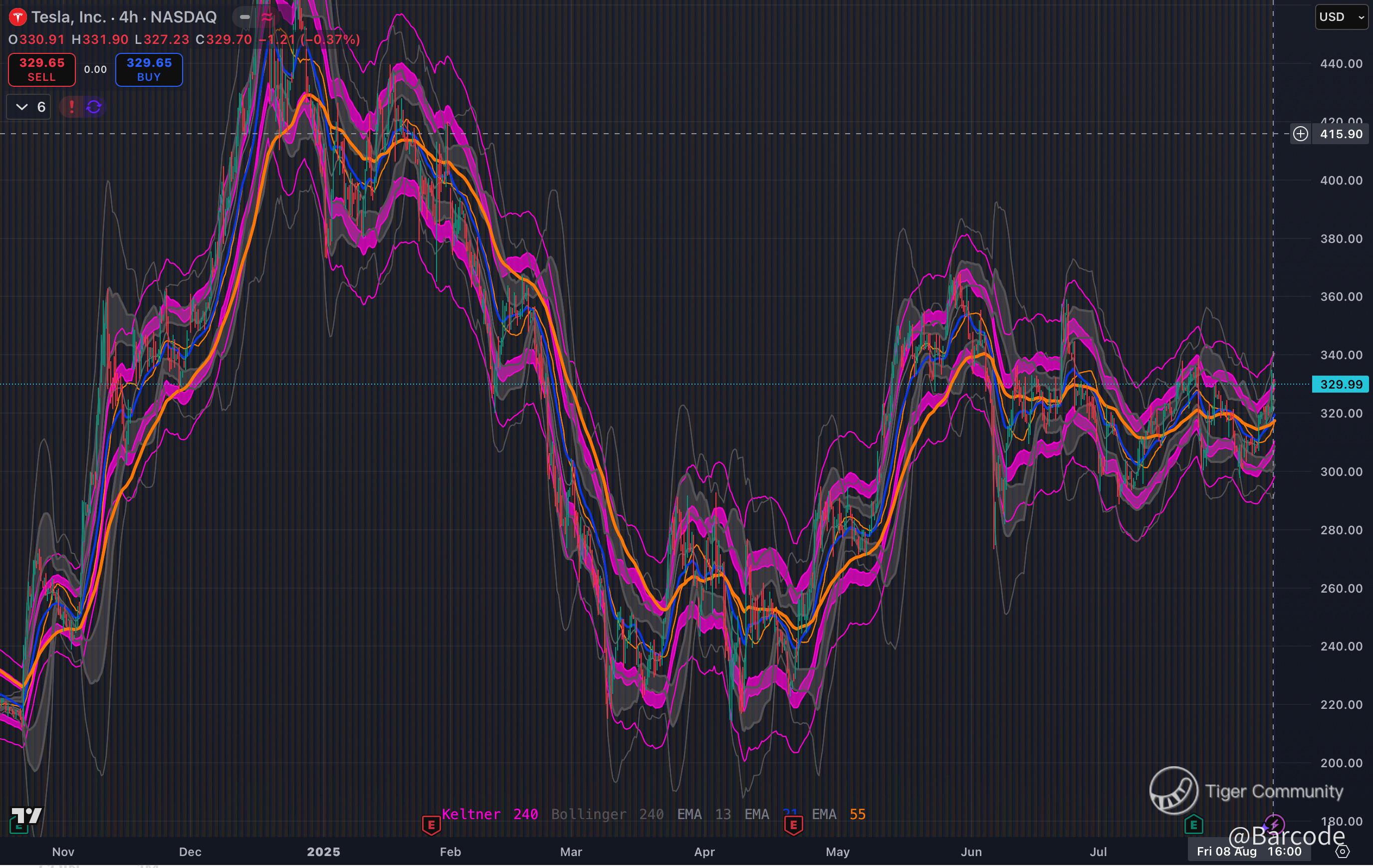Click the 329.99 current price label

1341,385
